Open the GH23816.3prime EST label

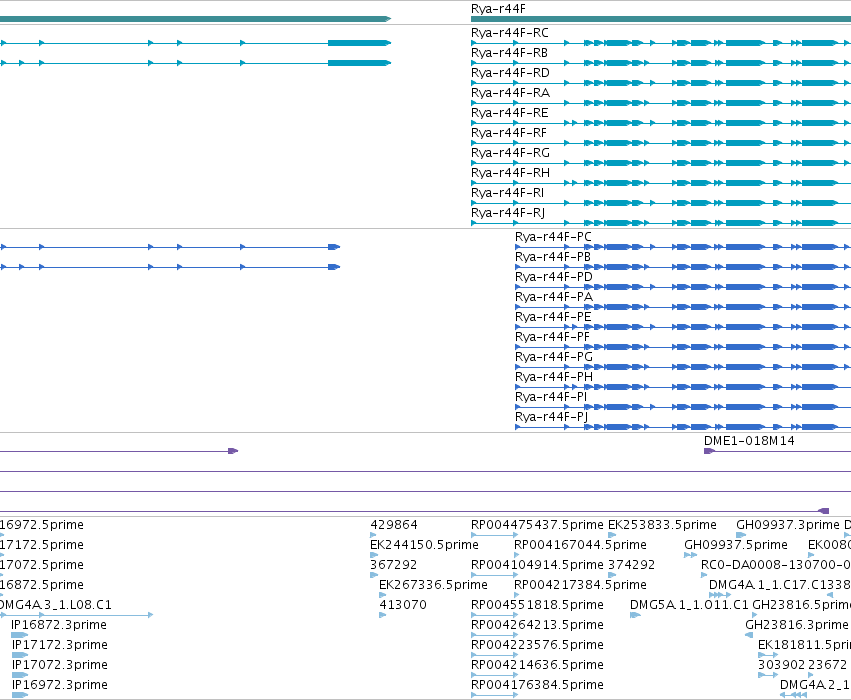[796, 625]
